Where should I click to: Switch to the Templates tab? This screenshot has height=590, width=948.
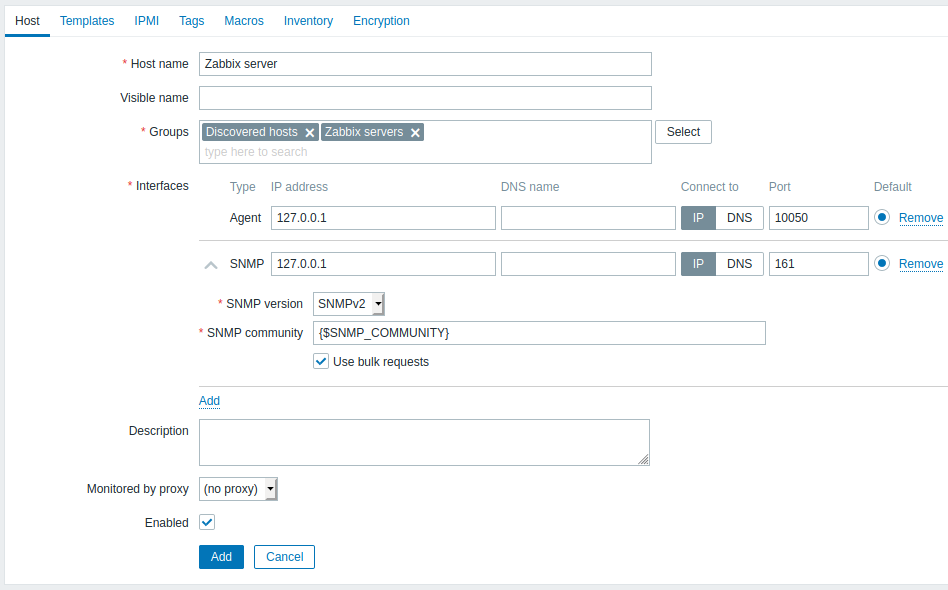87,21
